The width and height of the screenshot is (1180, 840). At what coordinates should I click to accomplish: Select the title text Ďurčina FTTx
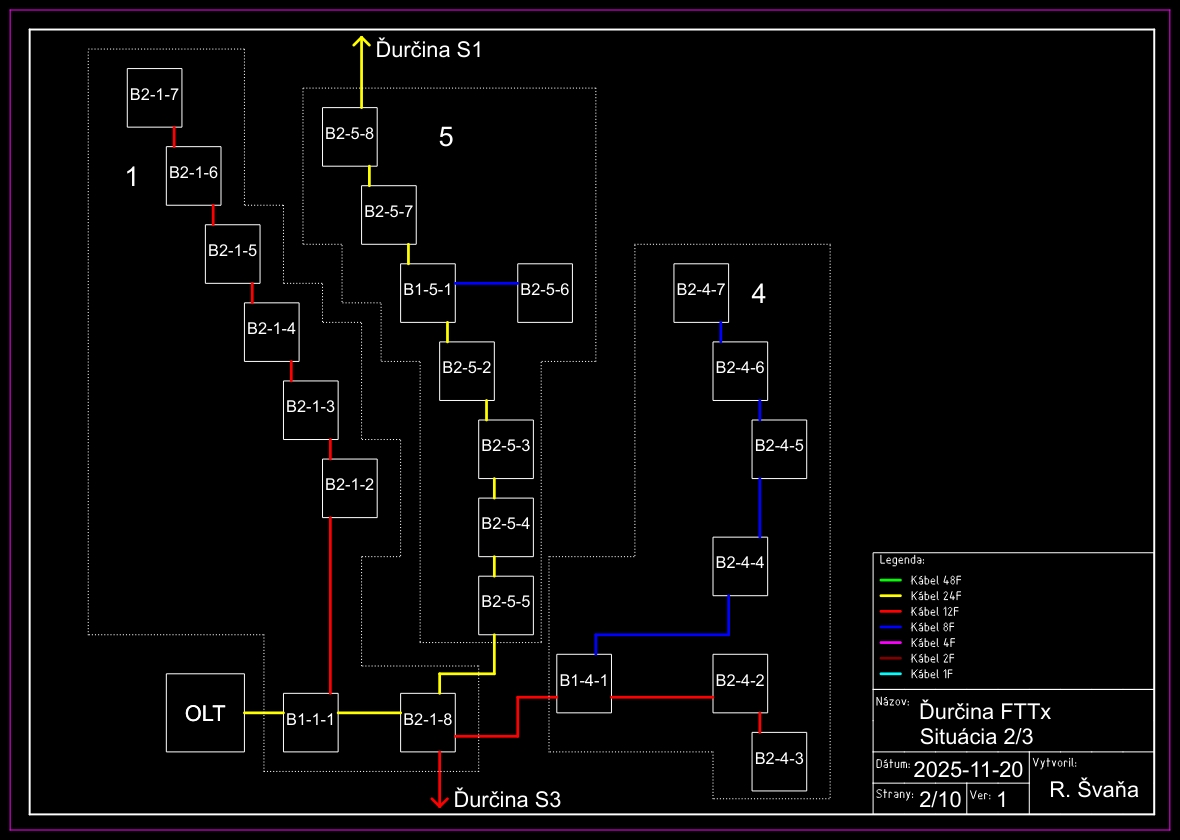pos(985,712)
